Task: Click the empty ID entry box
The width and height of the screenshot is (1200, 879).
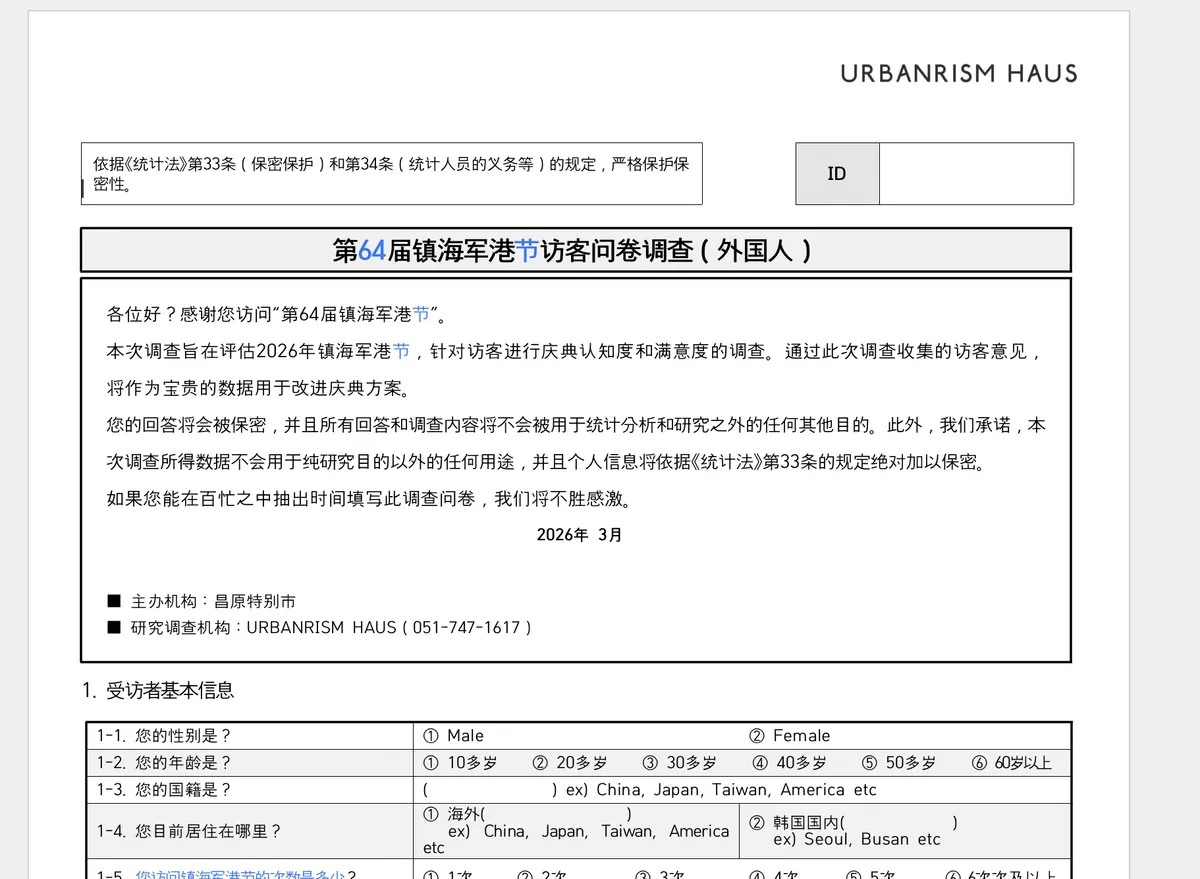Action: (x=977, y=174)
